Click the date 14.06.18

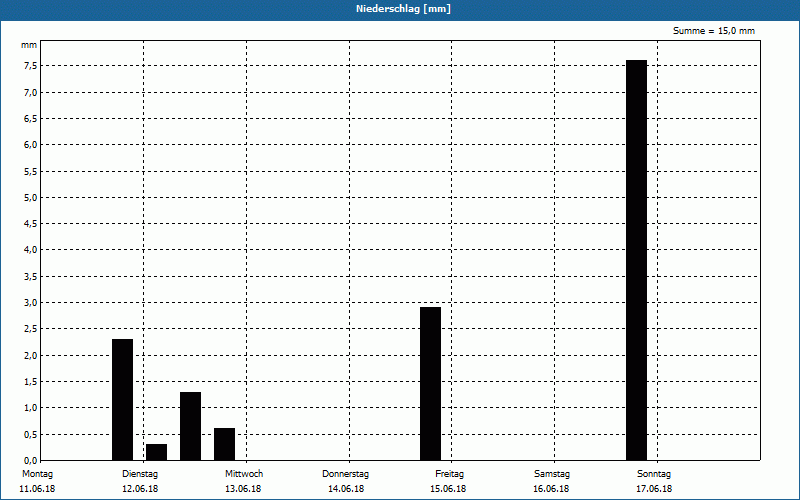coord(346,489)
